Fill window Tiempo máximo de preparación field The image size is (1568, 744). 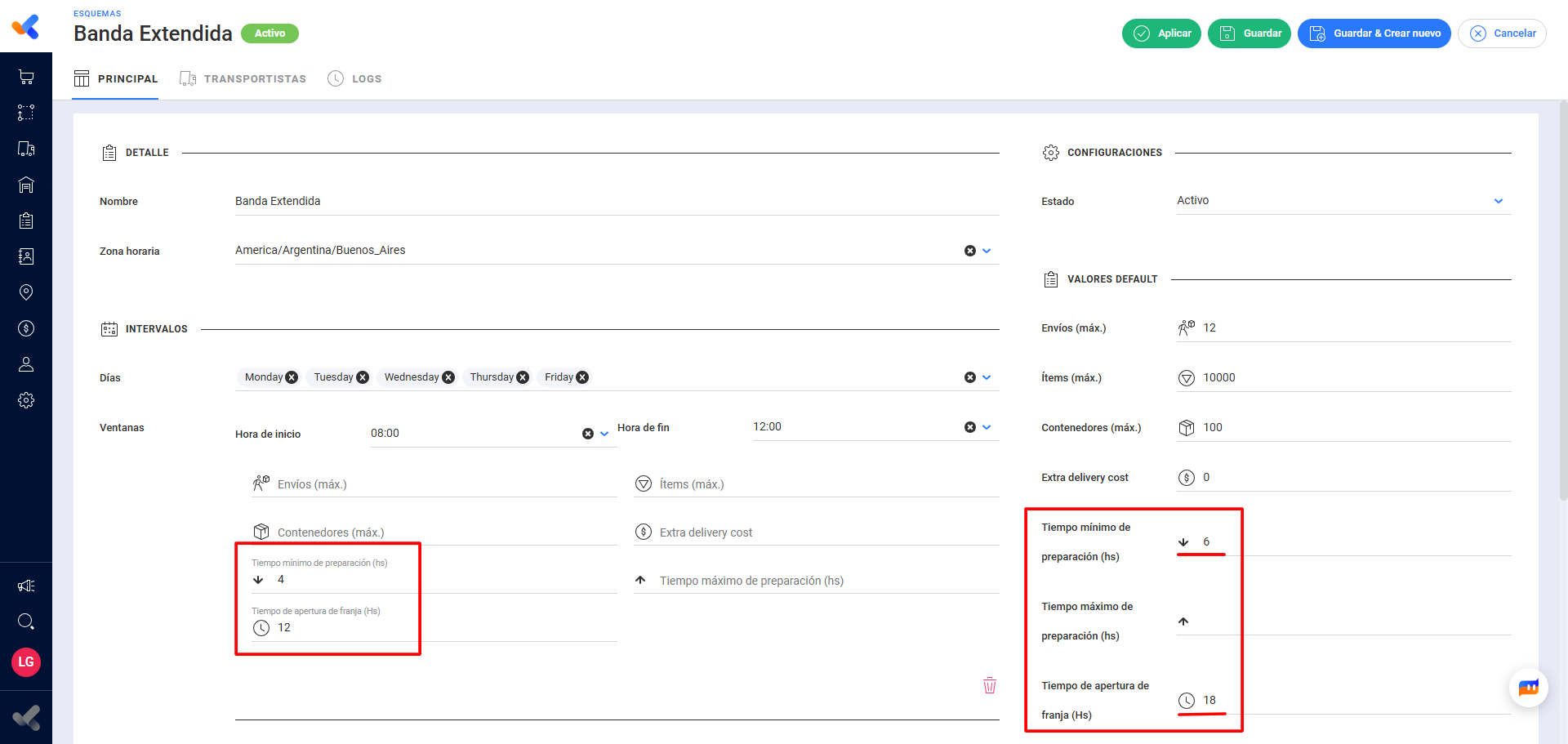coord(817,581)
